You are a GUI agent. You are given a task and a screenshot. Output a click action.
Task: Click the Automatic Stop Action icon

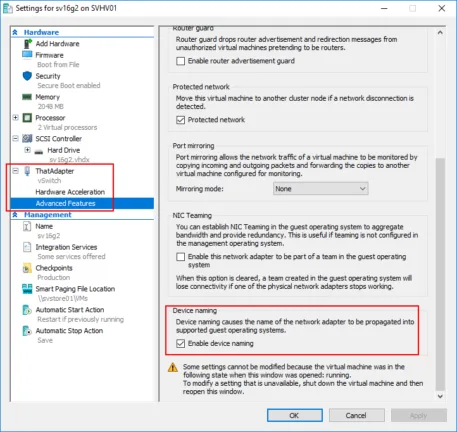pyautogui.click(x=27, y=331)
